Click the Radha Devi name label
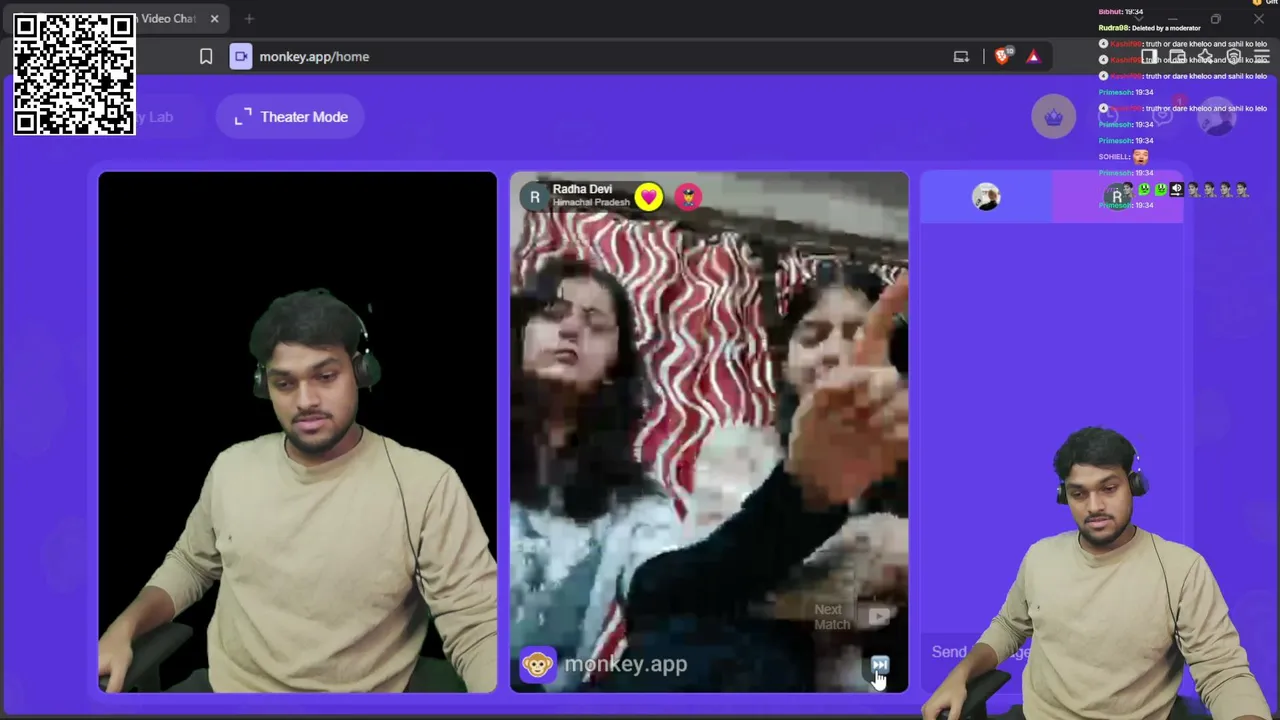Screen dimensions: 1280x720 [x=582, y=189]
